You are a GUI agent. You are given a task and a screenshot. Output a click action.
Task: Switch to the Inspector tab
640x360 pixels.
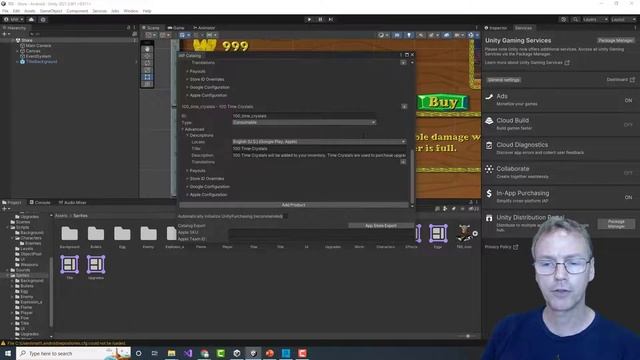[x=496, y=28]
